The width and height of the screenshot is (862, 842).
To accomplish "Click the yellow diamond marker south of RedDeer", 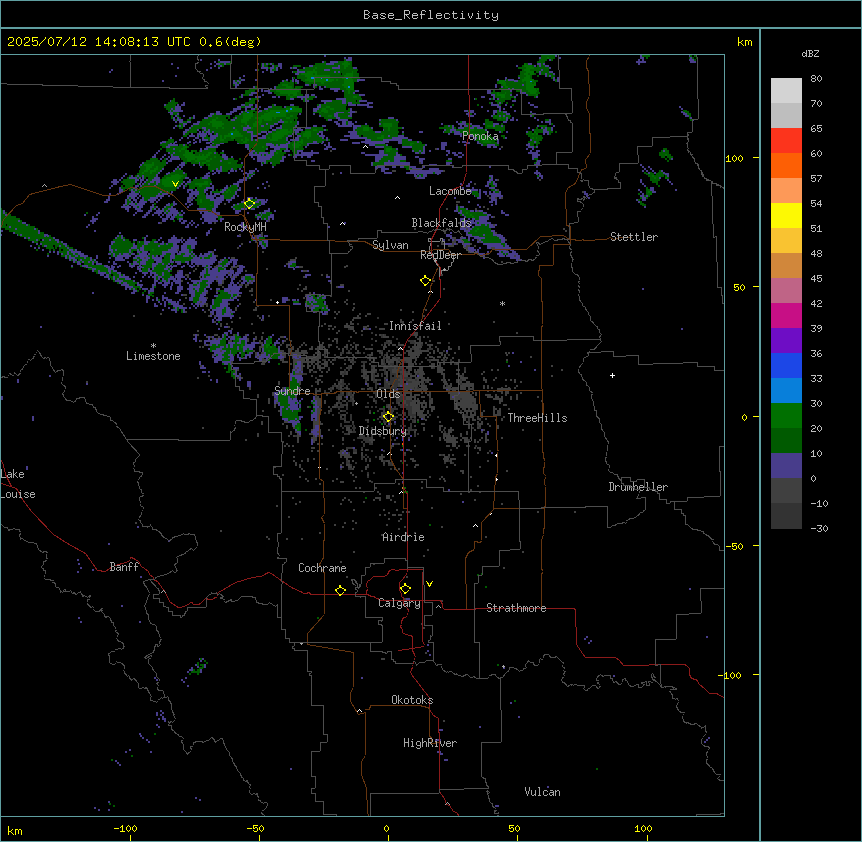I will (x=425, y=281).
